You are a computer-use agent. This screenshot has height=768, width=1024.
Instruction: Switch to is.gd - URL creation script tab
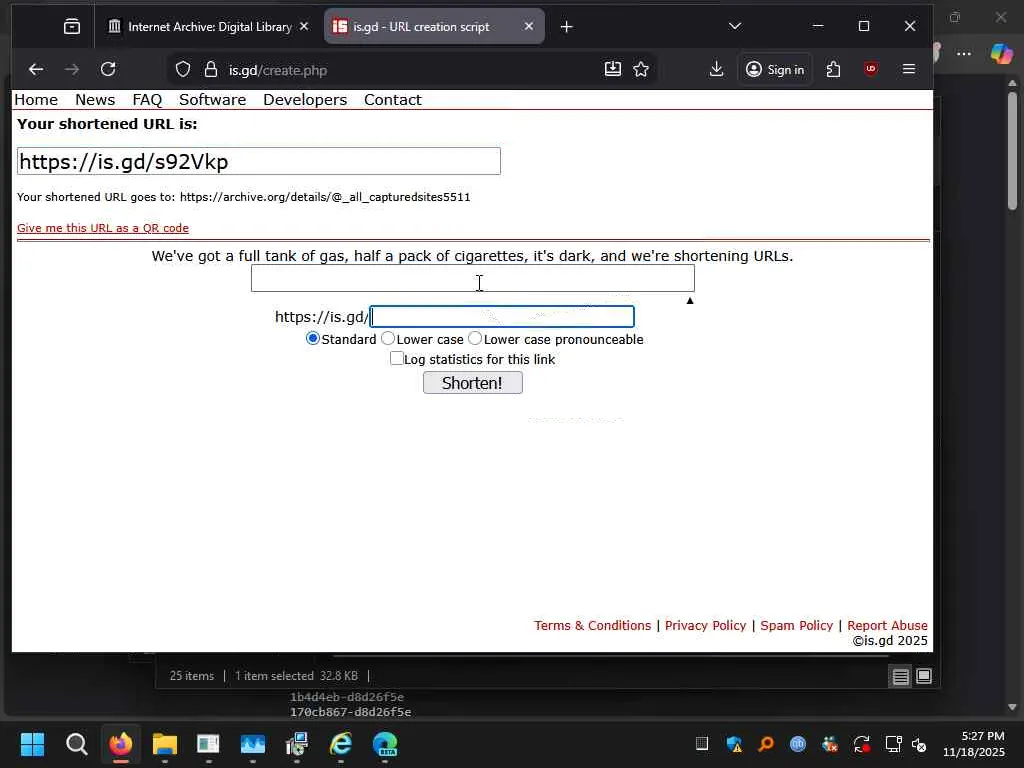pos(434,26)
